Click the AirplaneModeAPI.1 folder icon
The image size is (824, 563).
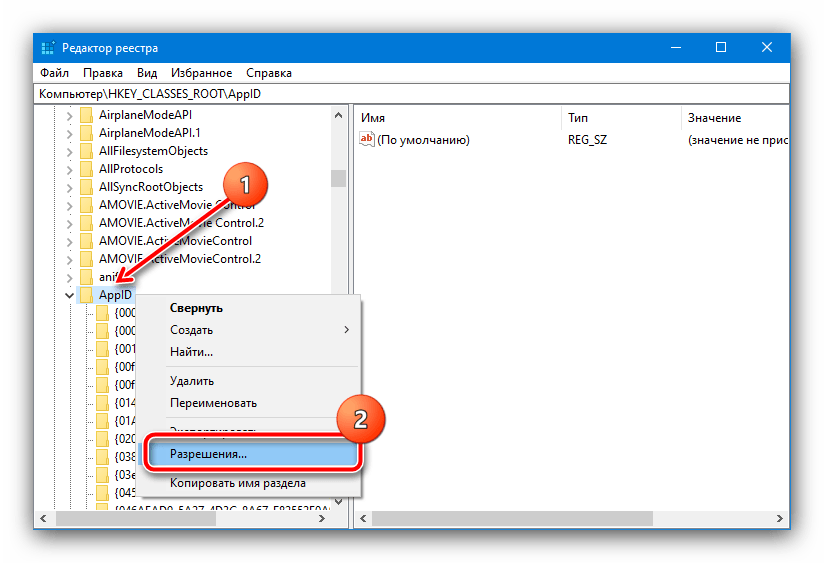87,133
